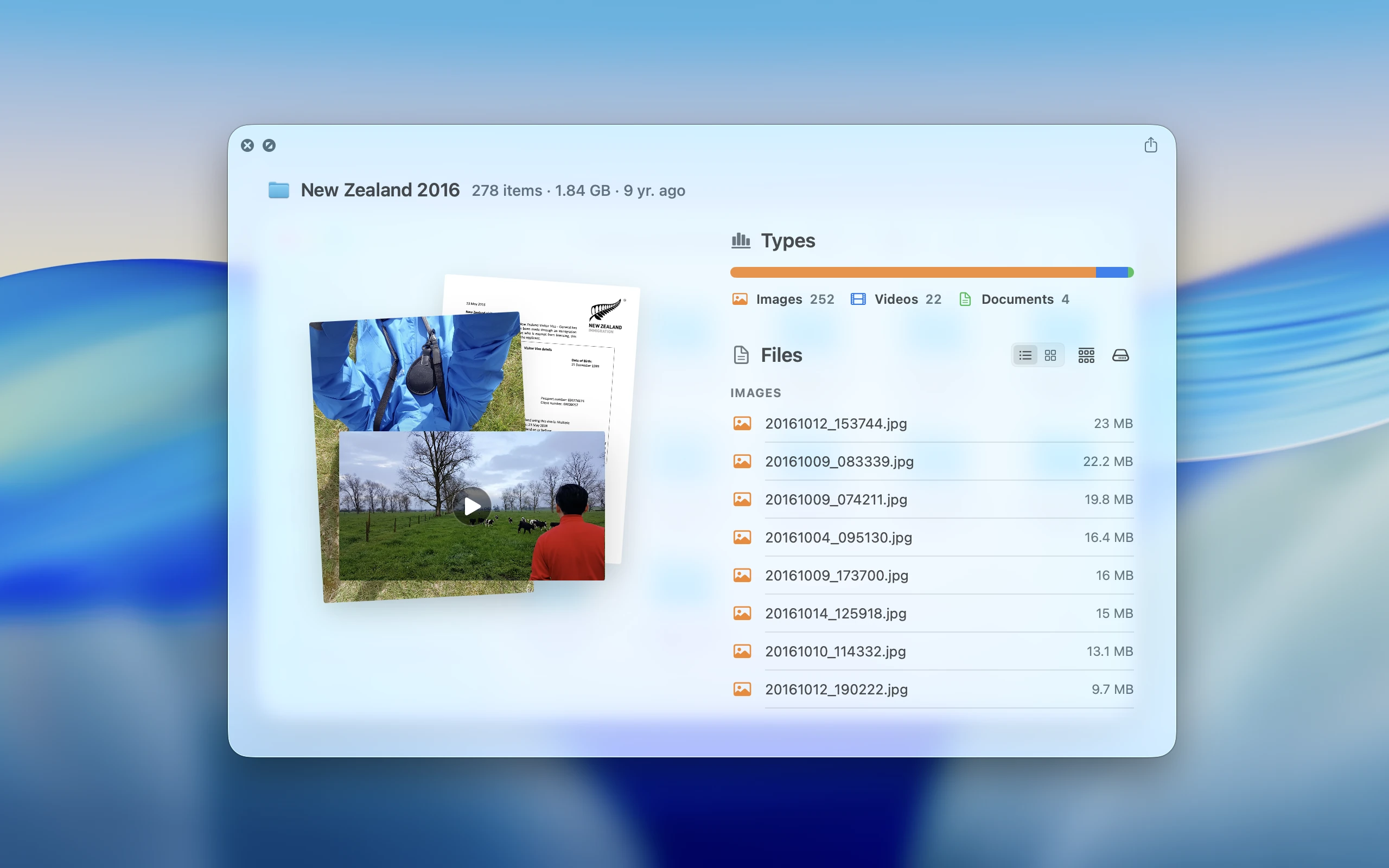Click the share icon in the window corner

point(1150,145)
